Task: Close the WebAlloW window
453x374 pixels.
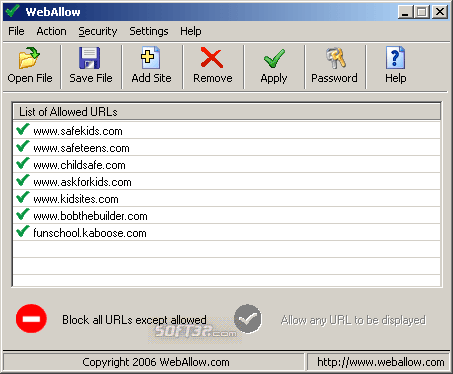Action: 440,12
